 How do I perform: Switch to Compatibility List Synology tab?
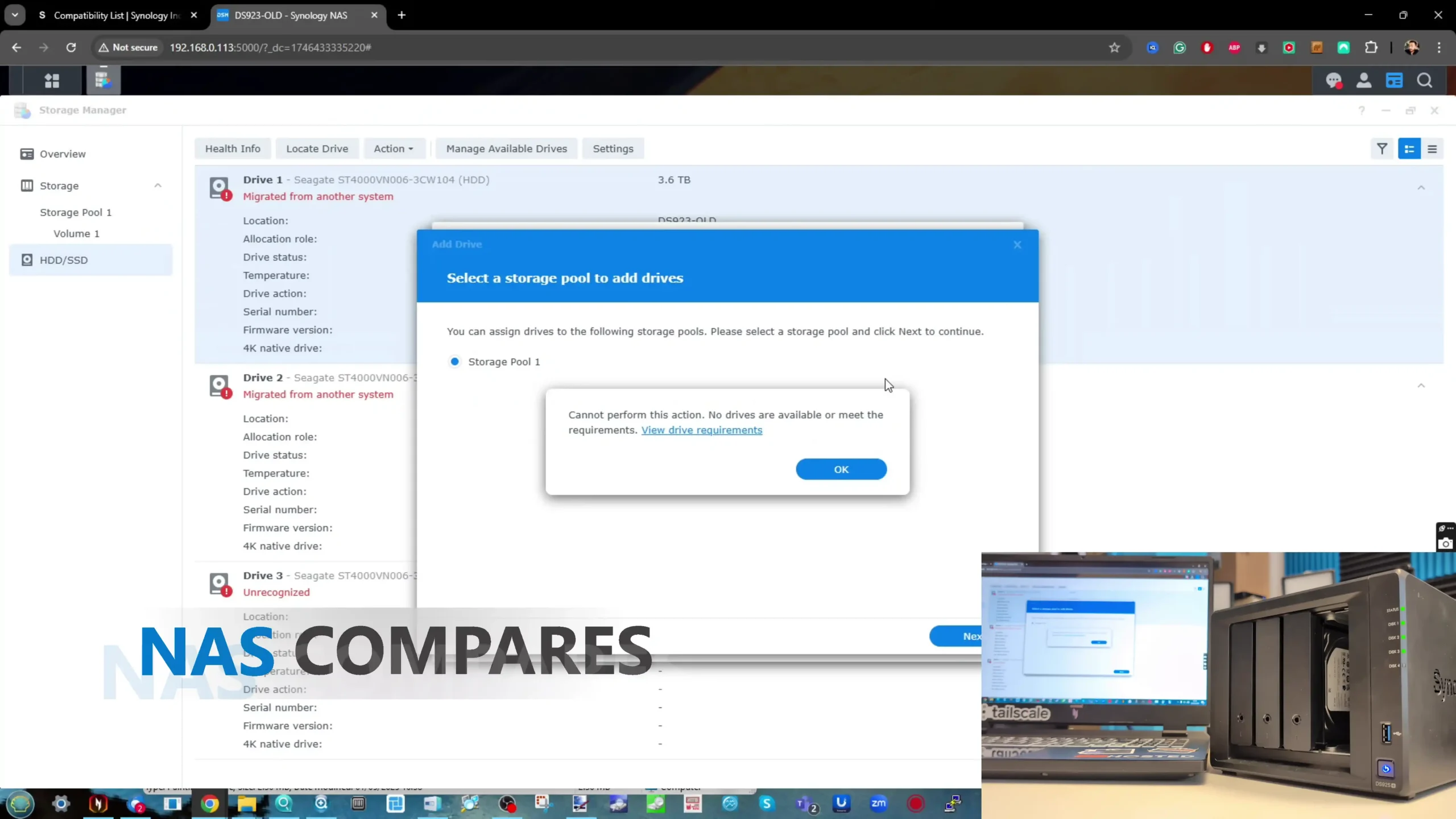click(x=118, y=15)
